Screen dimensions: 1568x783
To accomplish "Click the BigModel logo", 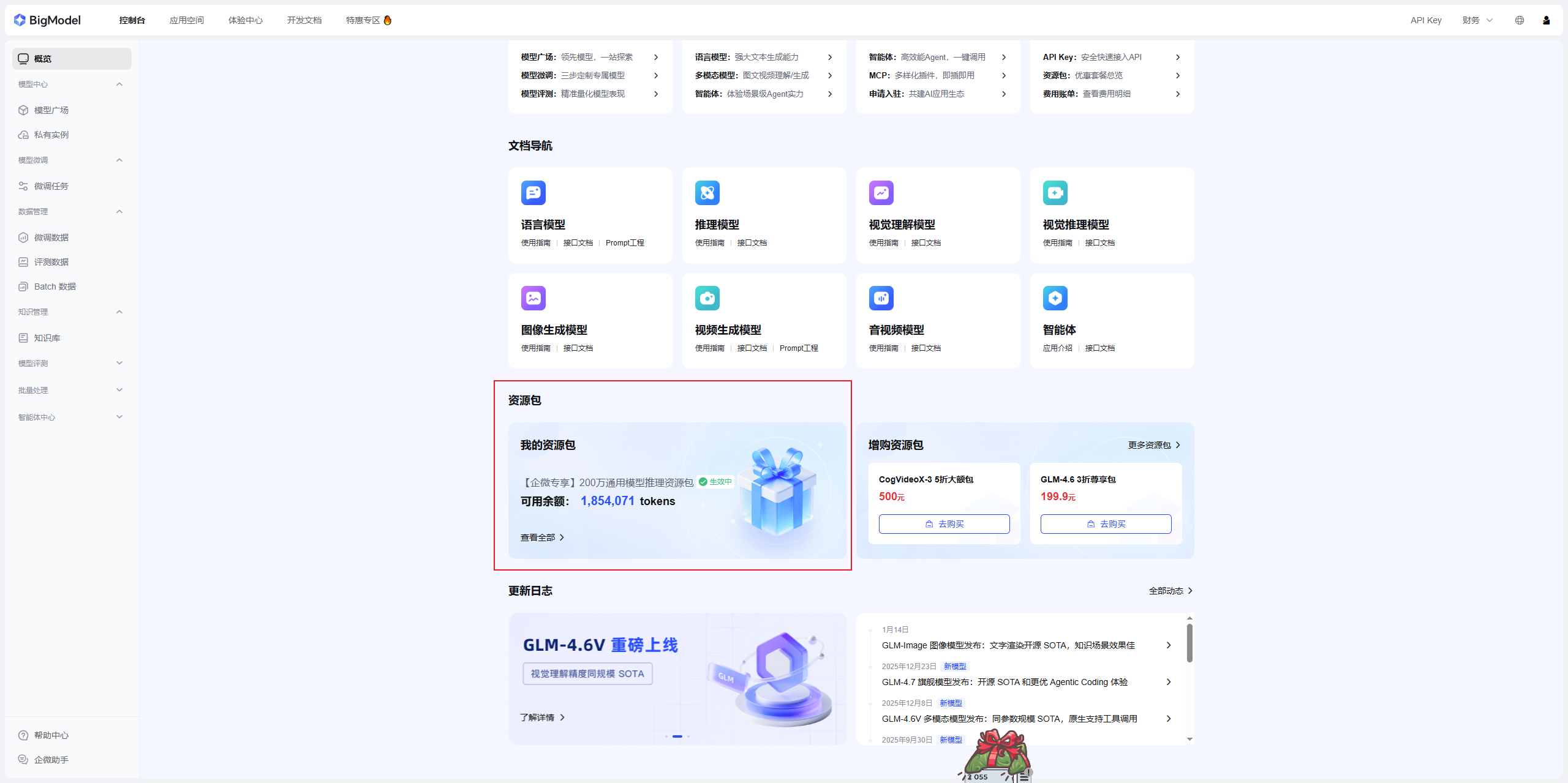I will click(48, 20).
